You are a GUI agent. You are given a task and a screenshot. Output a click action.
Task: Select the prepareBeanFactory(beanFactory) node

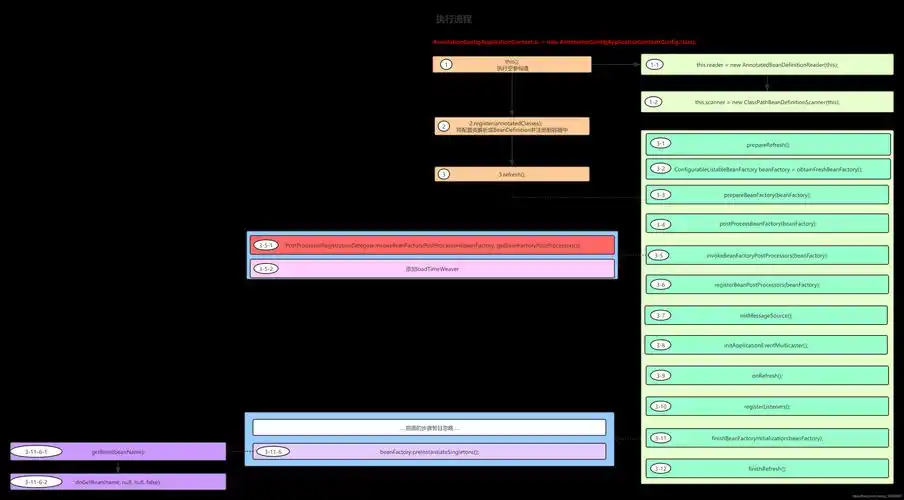pos(766,195)
